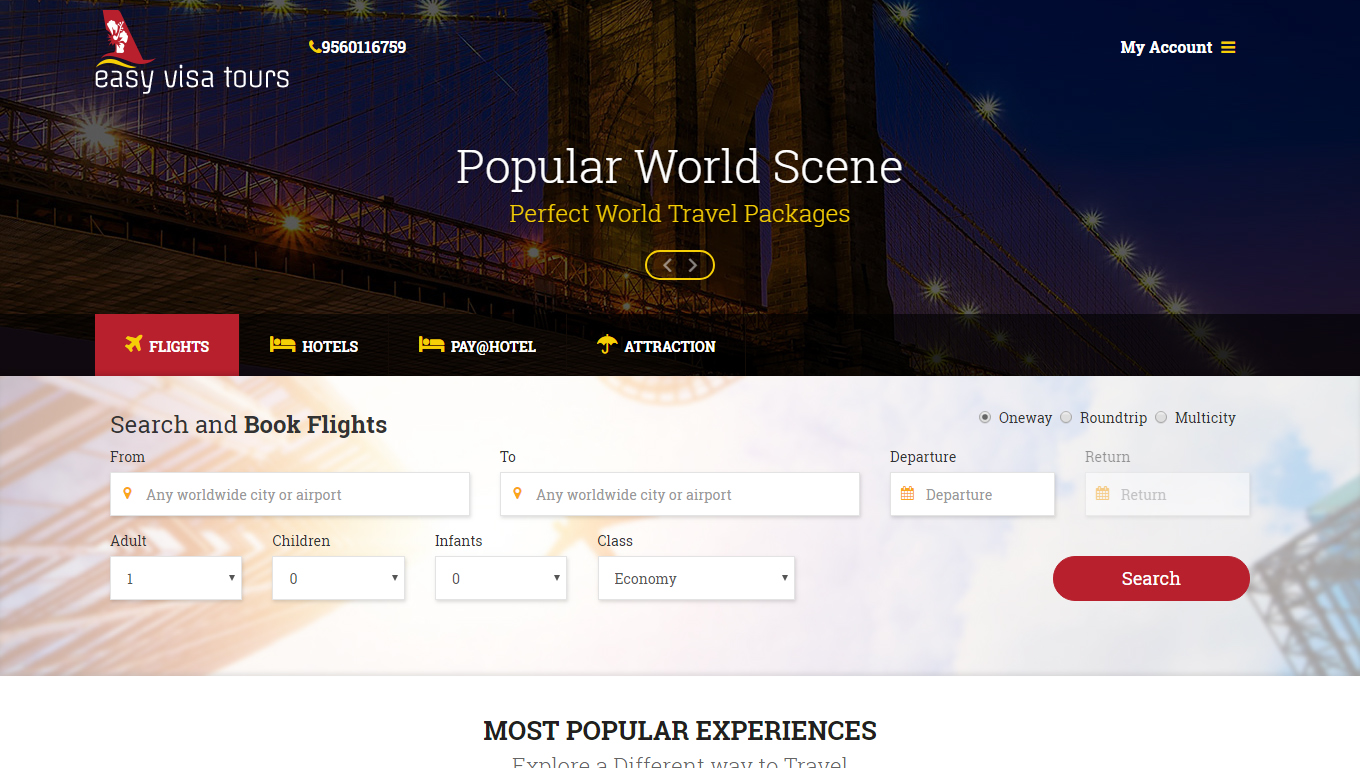This screenshot has height=768, width=1360.
Task: Switch to the Pay@Hotel tab
Action: 477,345
